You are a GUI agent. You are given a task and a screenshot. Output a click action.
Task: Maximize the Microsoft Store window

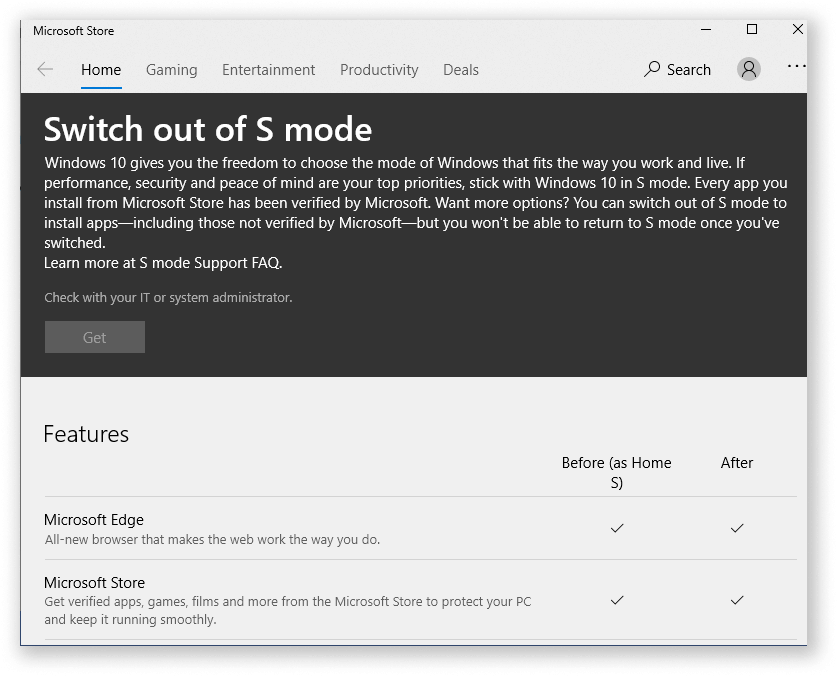click(x=752, y=29)
